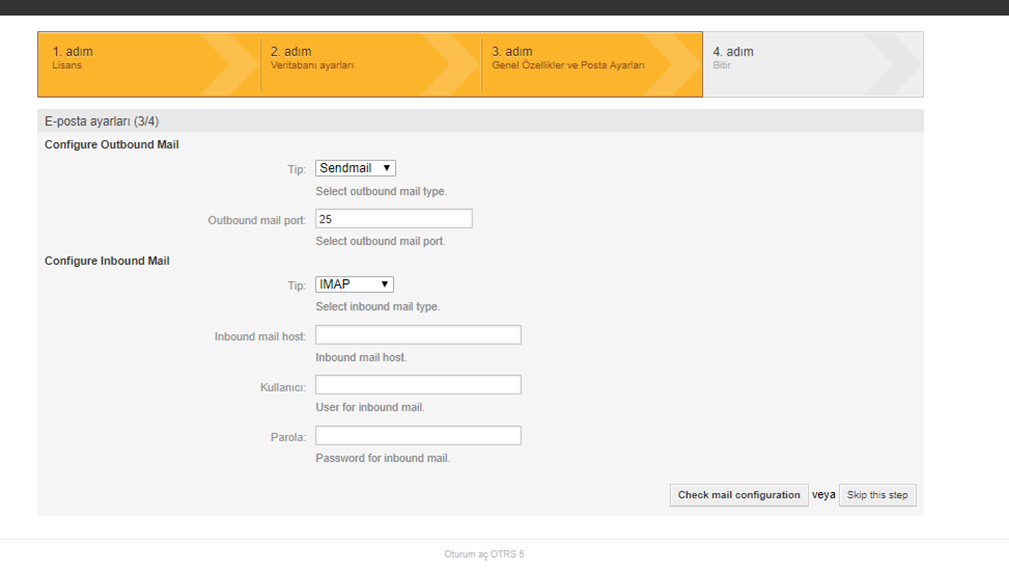This screenshot has width=1009, height=571.
Task: Select the 2. adım Veritabanı ayarları step
Action: (x=371, y=64)
